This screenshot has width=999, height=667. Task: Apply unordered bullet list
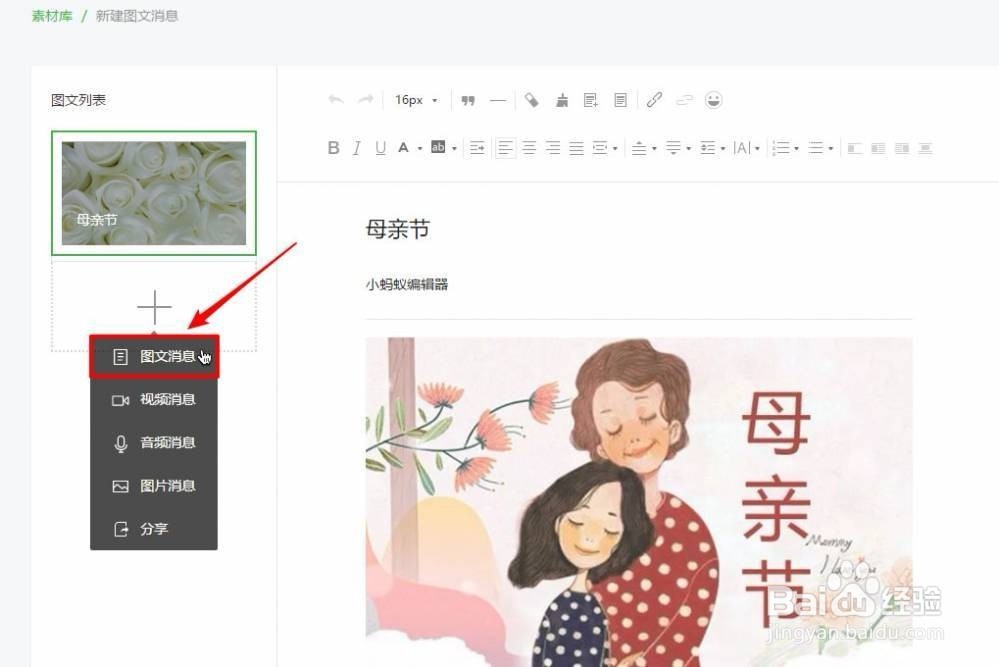tap(816, 148)
